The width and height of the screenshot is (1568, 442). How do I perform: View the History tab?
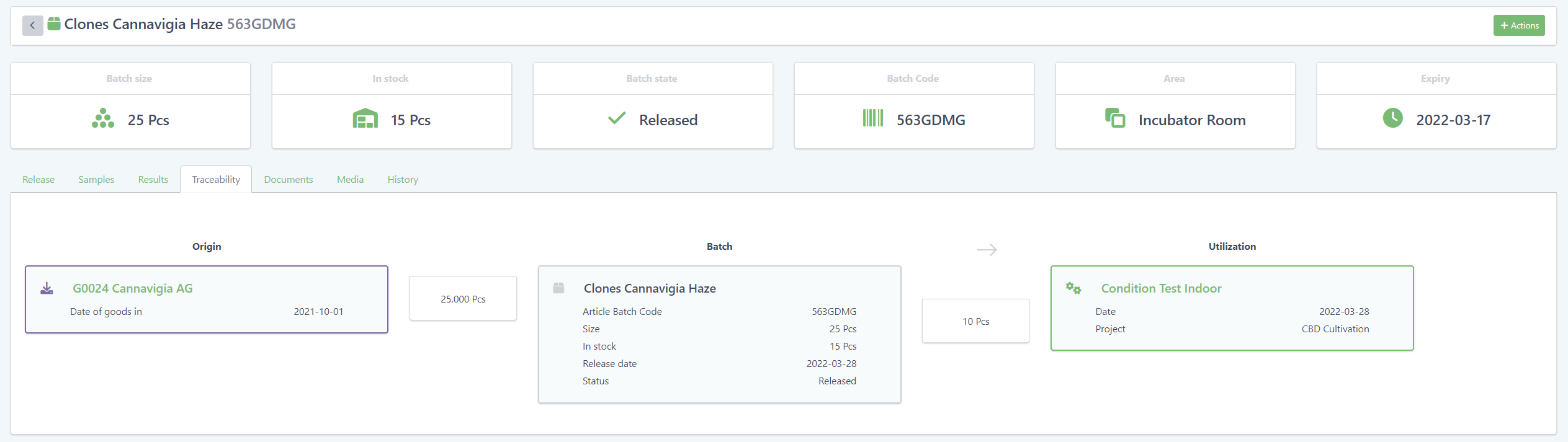pos(403,180)
